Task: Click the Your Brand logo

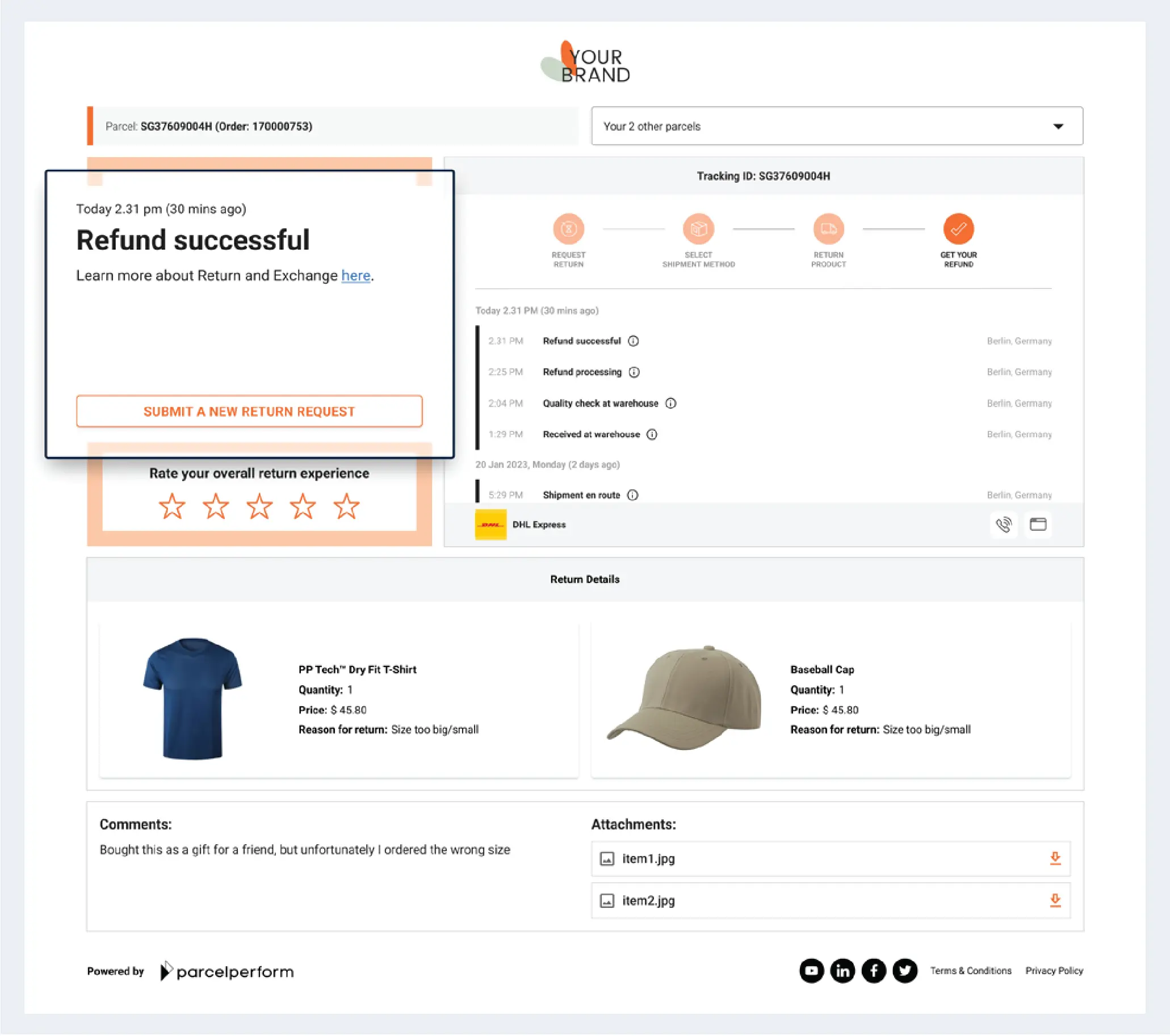Action: pyautogui.click(x=584, y=62)
